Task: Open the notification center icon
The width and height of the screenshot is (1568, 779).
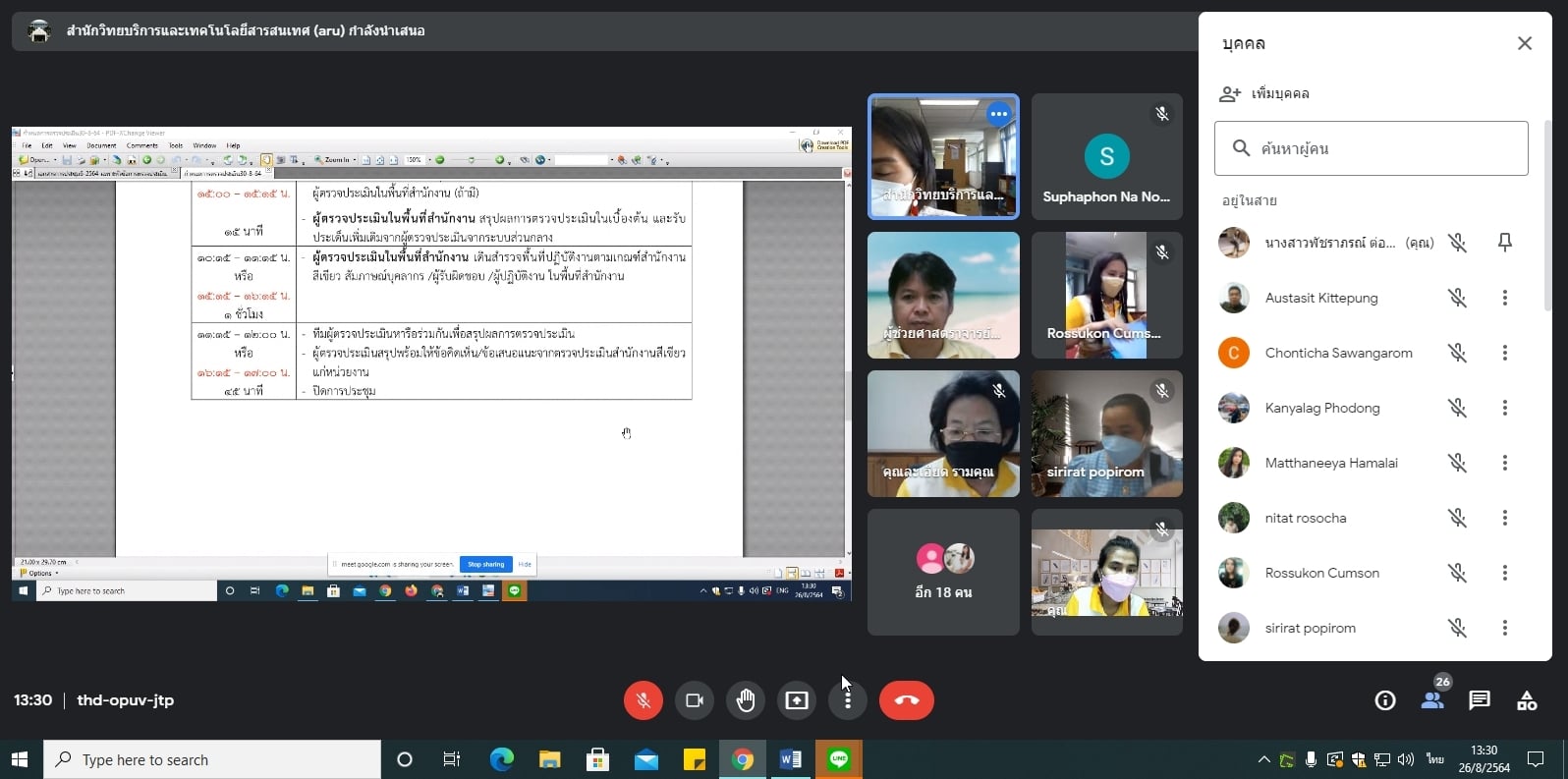Action: coord(1536,759)
